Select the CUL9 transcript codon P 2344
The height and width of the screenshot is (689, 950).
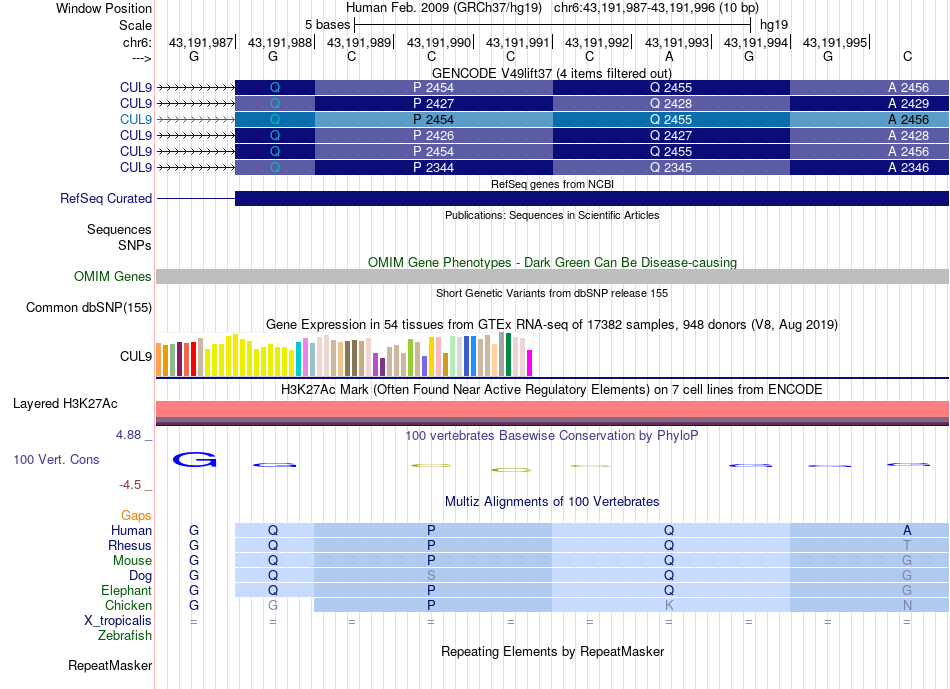[x=433, y=168]
